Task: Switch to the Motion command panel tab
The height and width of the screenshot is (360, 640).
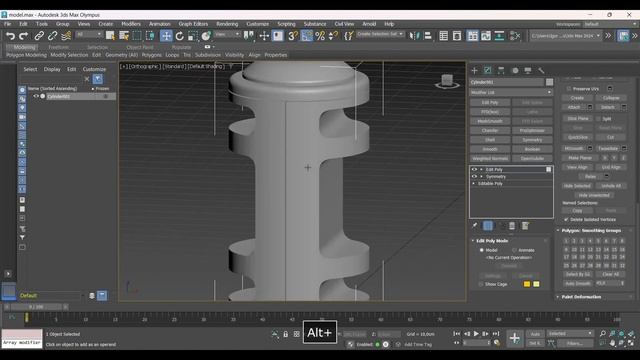Action: pos(515,70)
